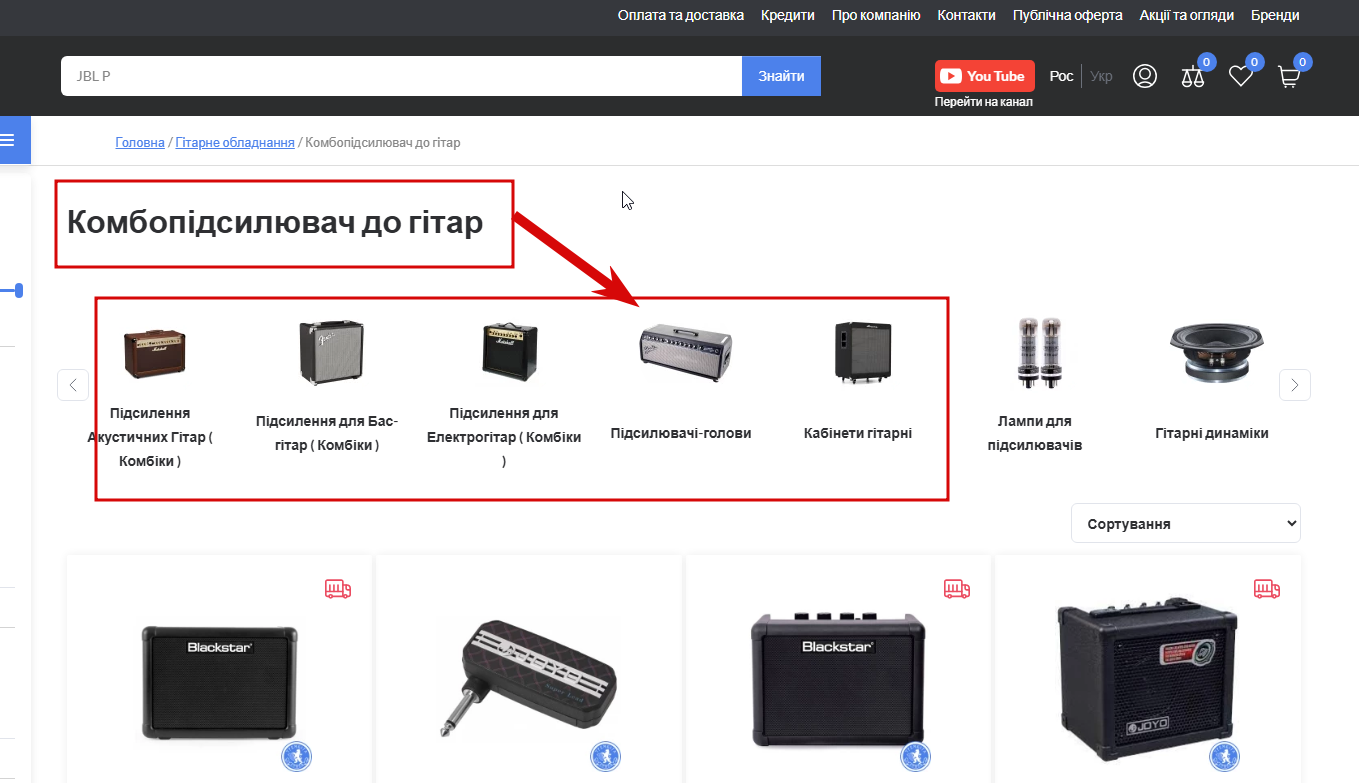This screenshot has width=1359, height=783.
Task: Open the blue hamburger sidebar menu
Action: (9, 140)
